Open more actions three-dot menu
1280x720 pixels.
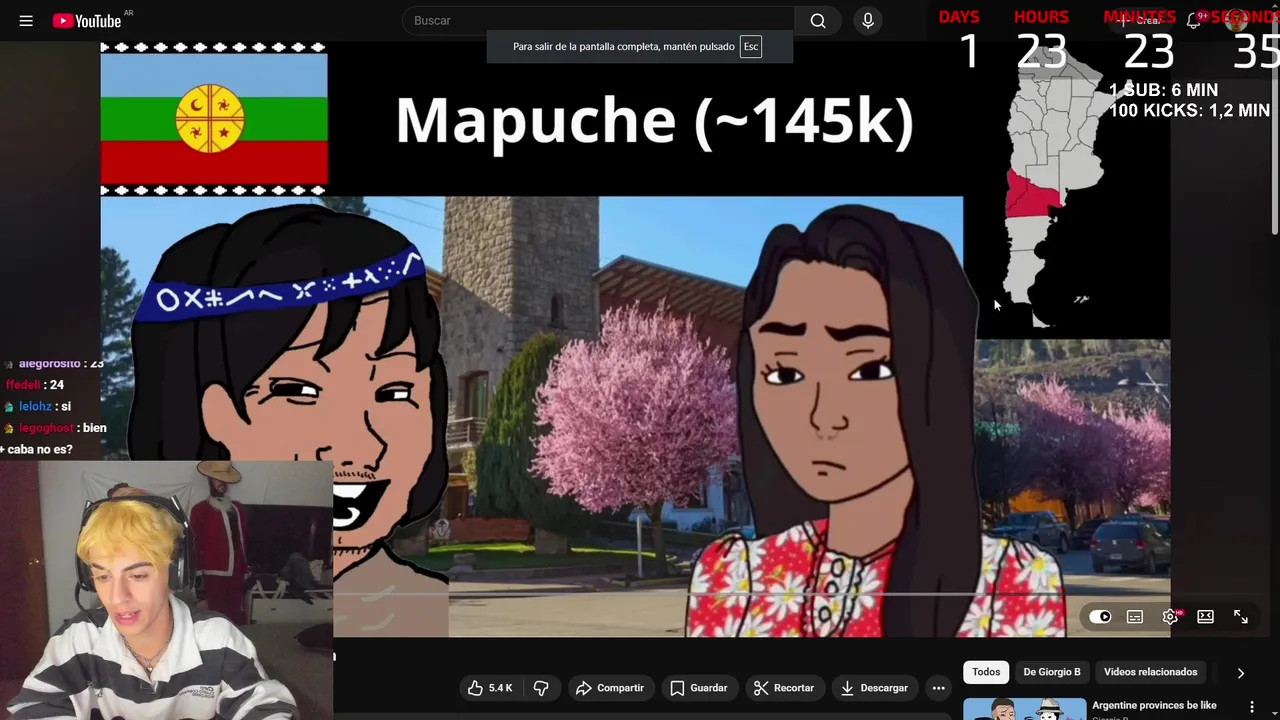click(x=938, y=688)
